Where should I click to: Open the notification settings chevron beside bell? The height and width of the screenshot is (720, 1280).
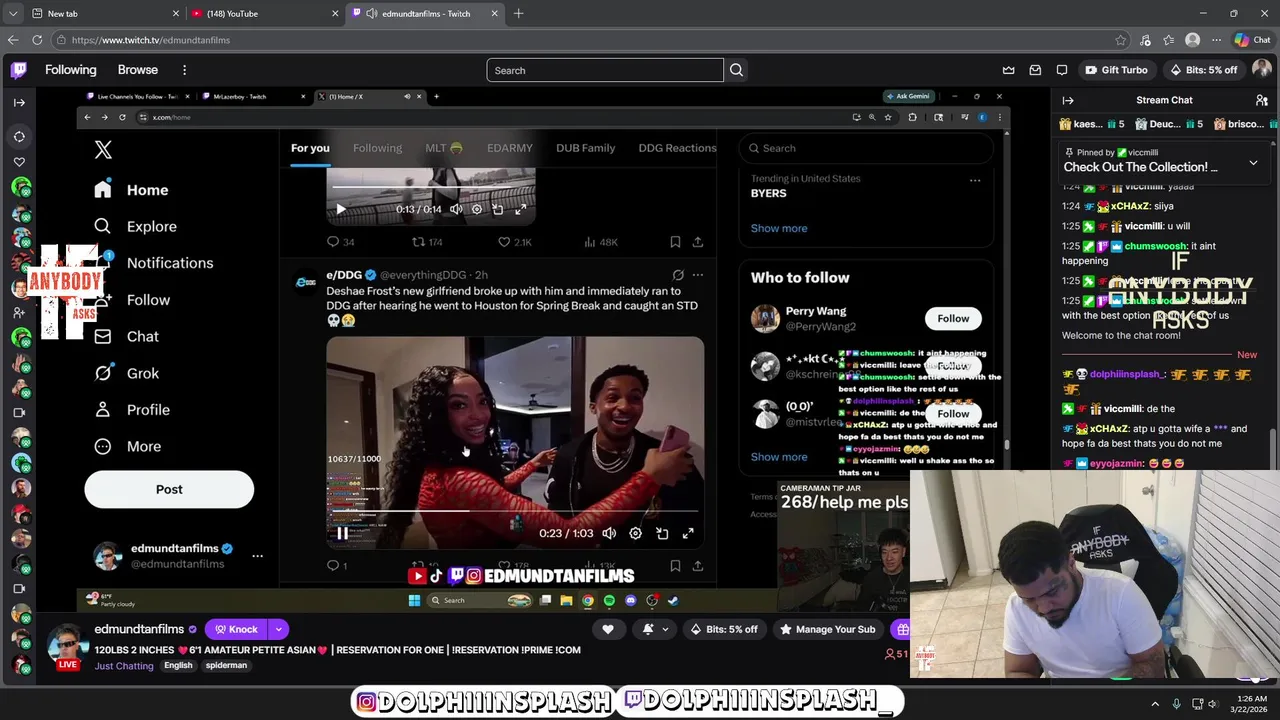pos(665,629)
